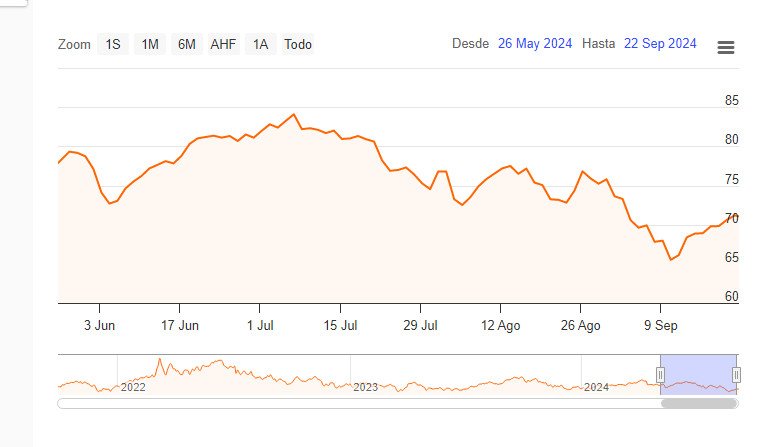Grab the left navigator range handle
Screen dimensions: 766x447
[660, 374]
